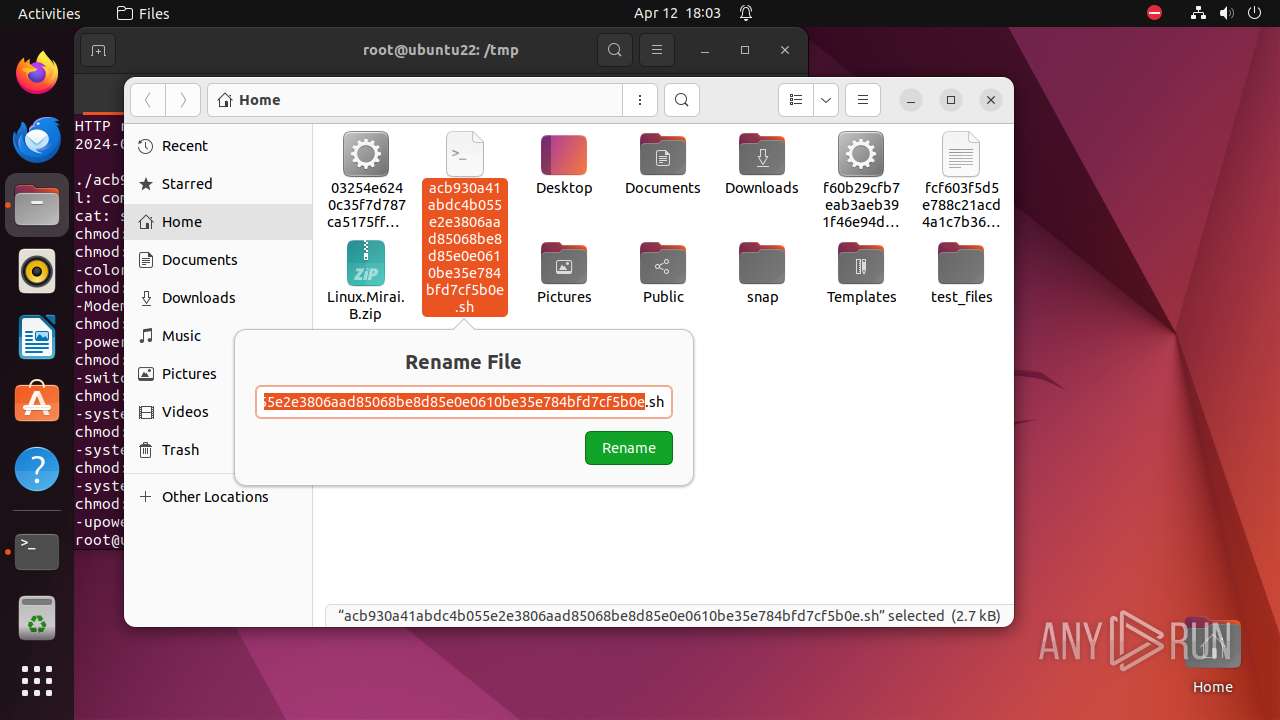Open Ubuntu Software from the dock
Image resolution: width=1280 pixels, height=720 pixels.
point(37,403)
